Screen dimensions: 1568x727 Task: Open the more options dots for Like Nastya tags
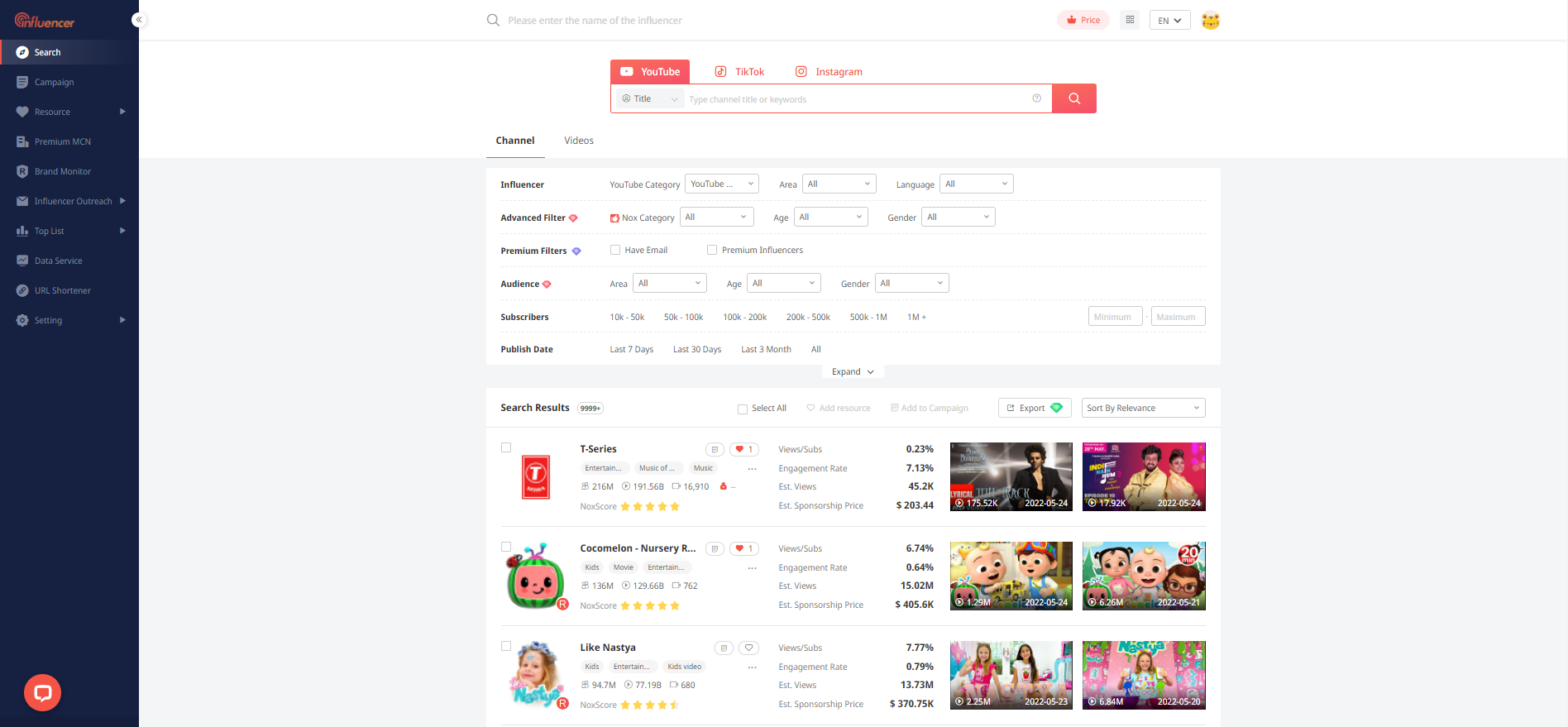753,667
